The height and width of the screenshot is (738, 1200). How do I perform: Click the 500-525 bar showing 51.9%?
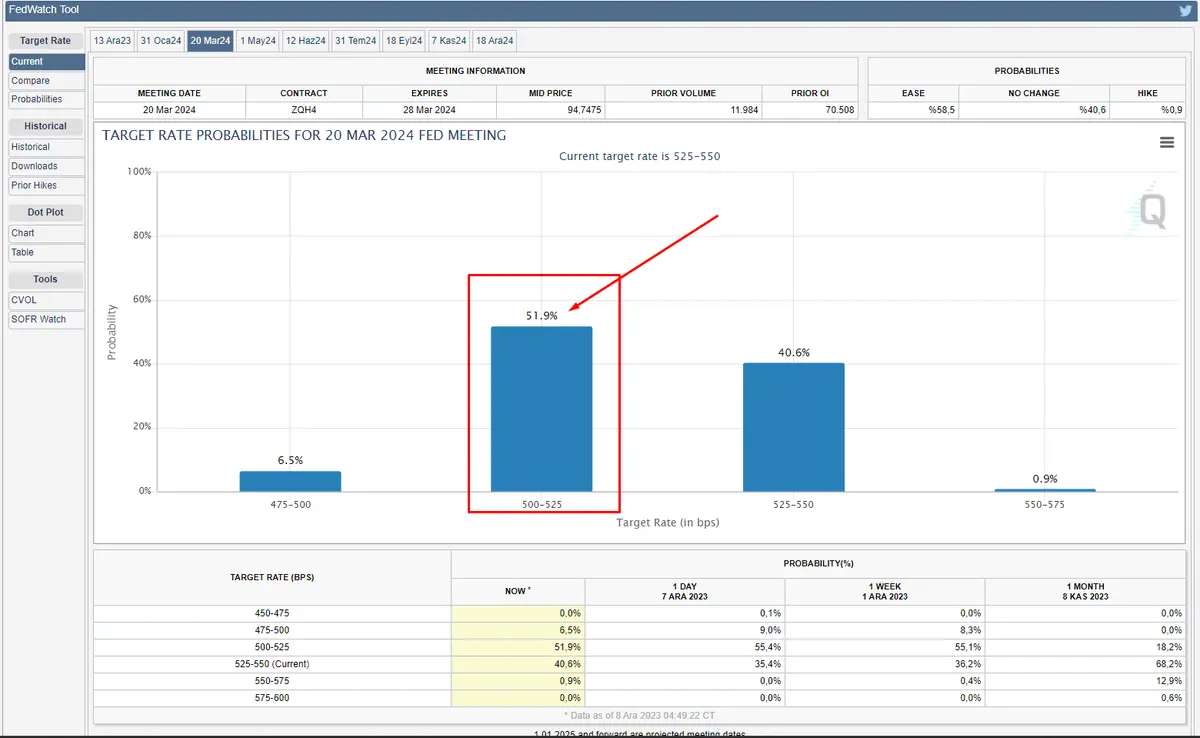[x=541, y=409]
